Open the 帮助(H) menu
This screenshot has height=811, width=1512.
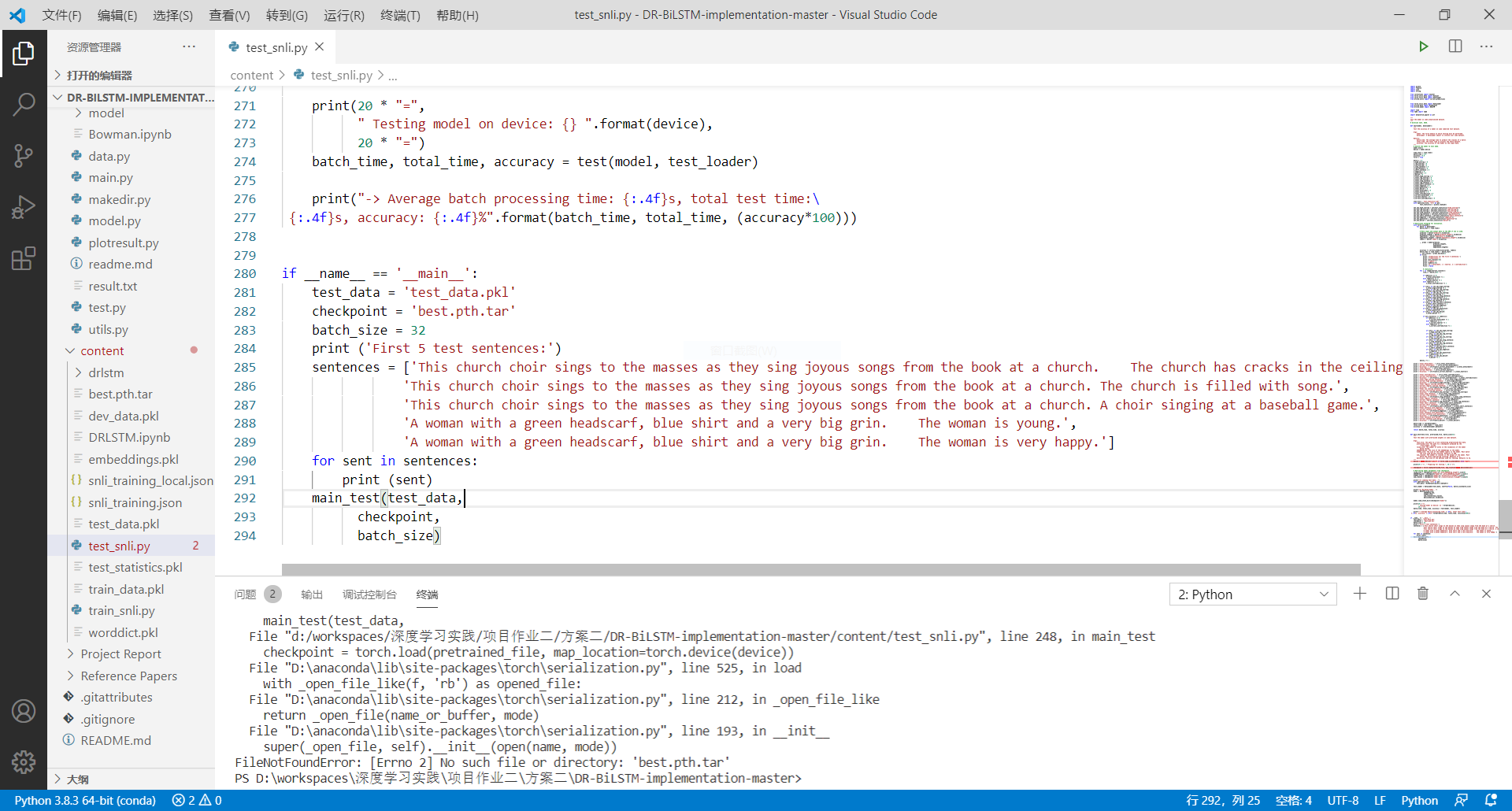pos(457,15)
